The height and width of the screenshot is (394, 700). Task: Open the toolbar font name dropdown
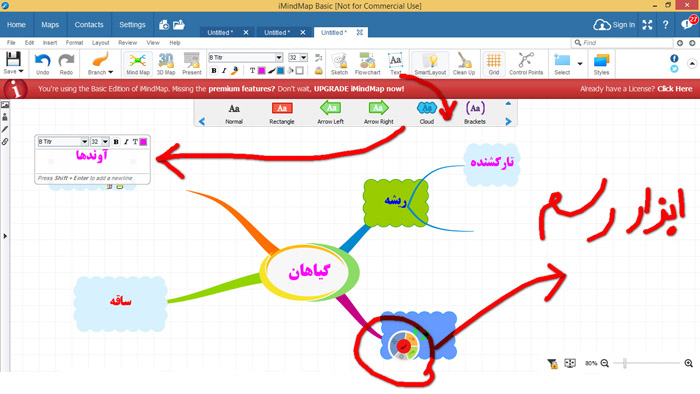[279, 58]
